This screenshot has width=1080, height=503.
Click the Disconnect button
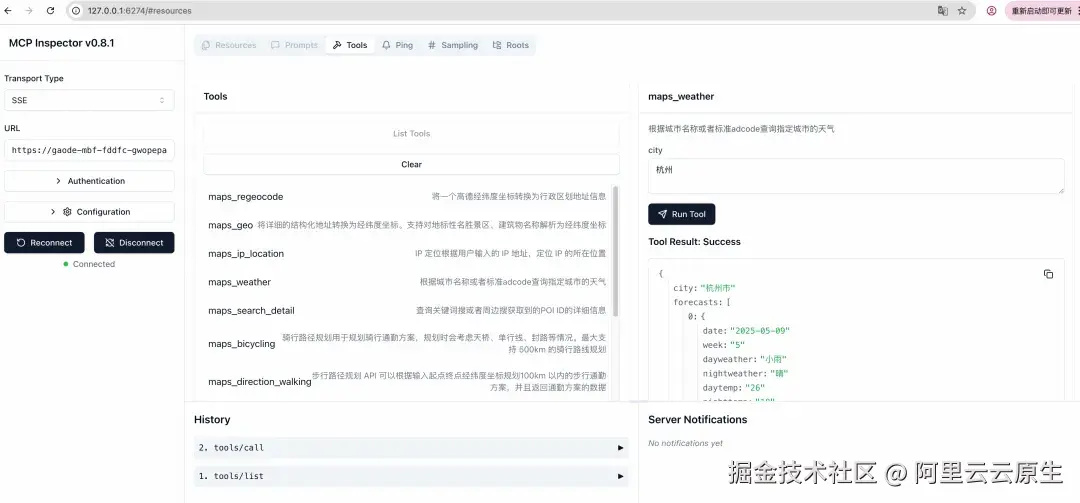(x=134, y=243)
